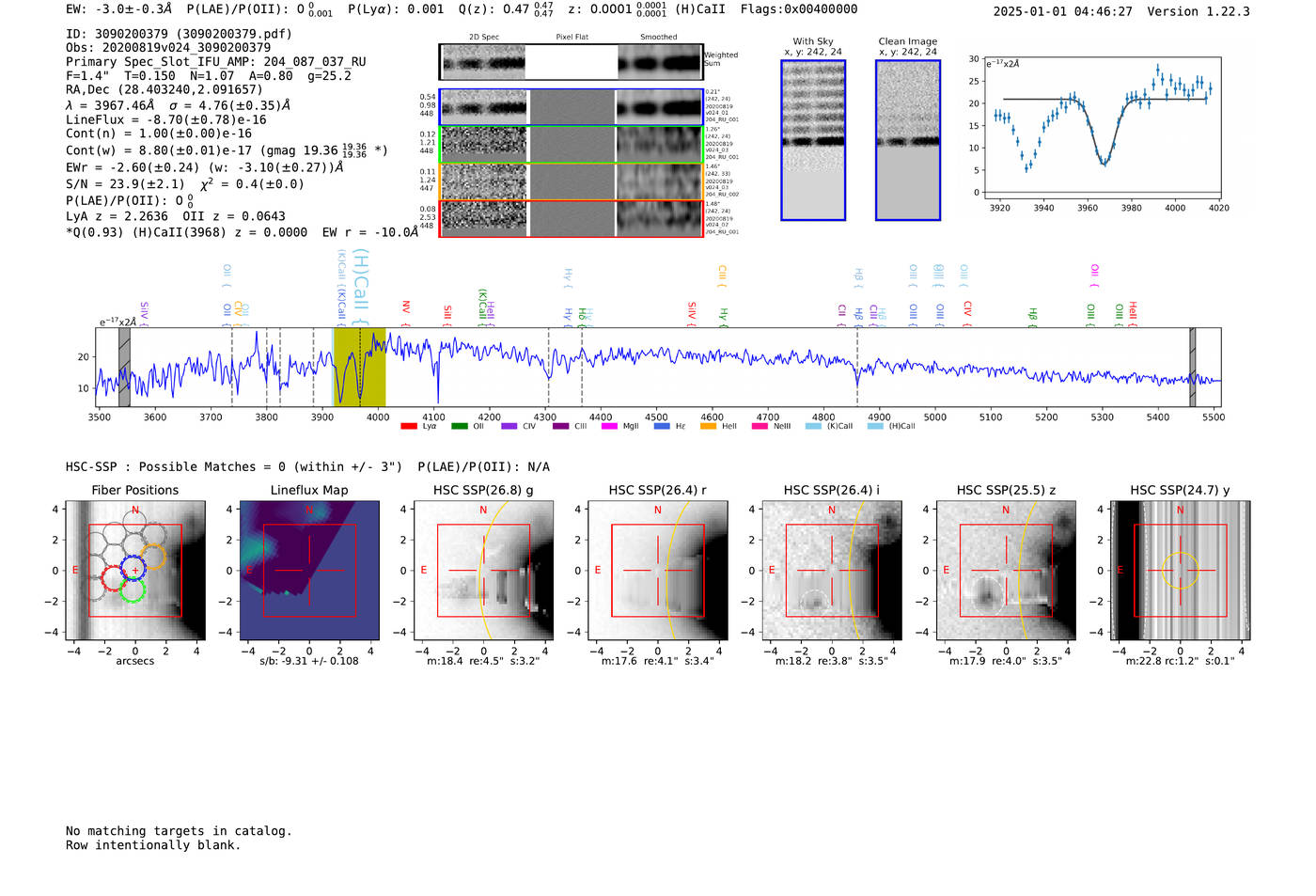Click the (H)CaII legend swatch
The width and height of the screenshot is (1316, 896).
click(x=875, y=426)
